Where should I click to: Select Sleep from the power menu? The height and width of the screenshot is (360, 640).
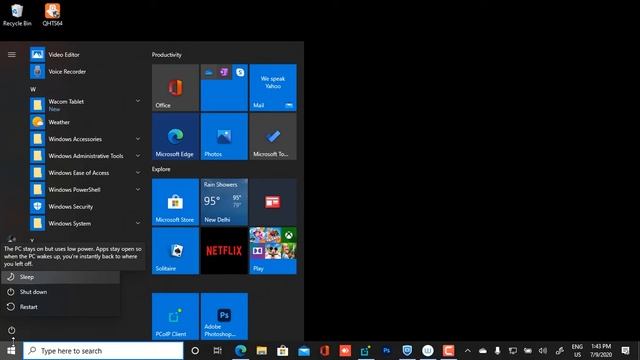pyautogui.click(x=61, y=277)
